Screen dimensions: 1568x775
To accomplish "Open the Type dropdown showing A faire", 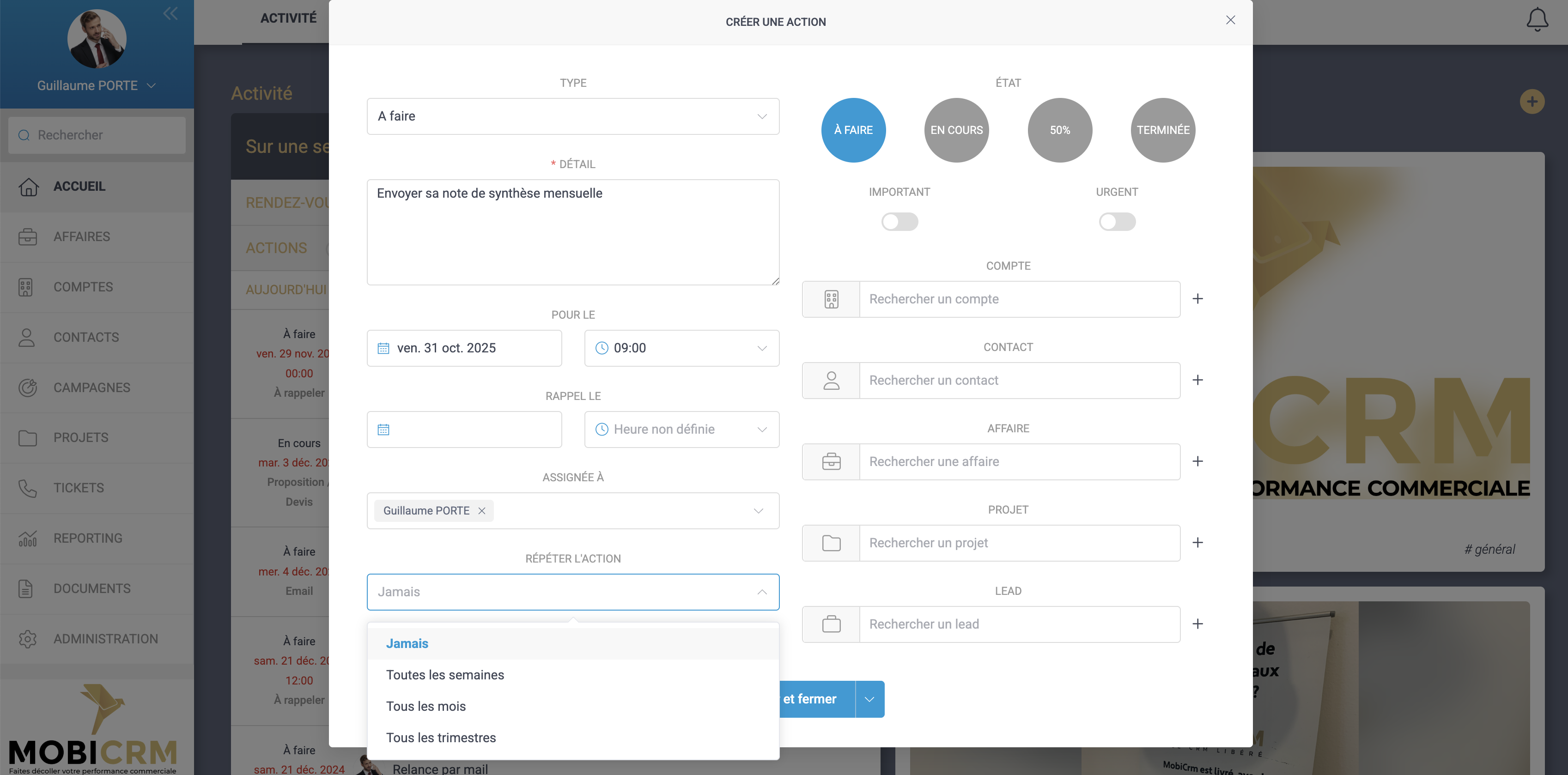I will point(572,116).
